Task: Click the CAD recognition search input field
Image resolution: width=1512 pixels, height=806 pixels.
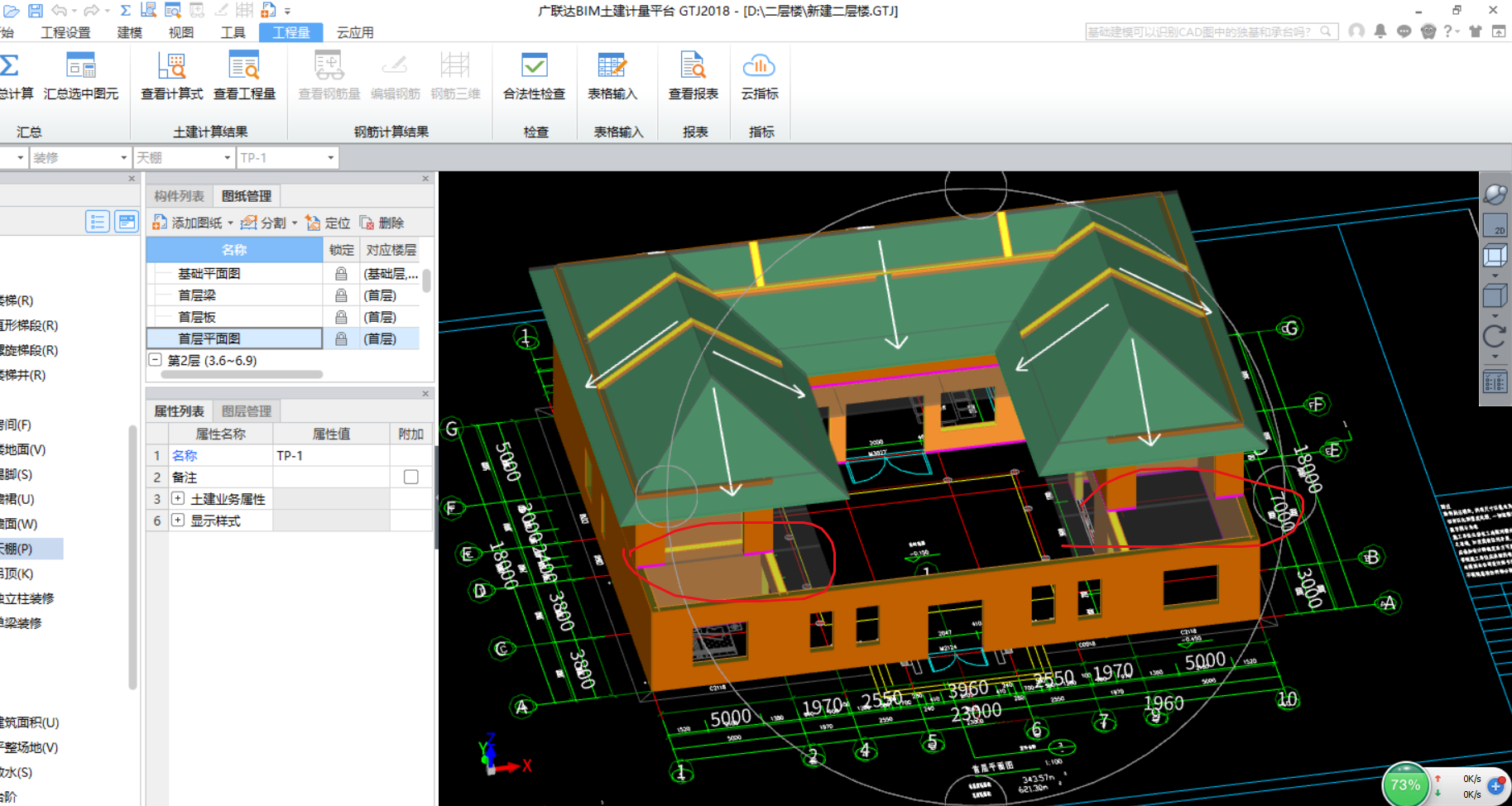Action: pos(1201,31)
